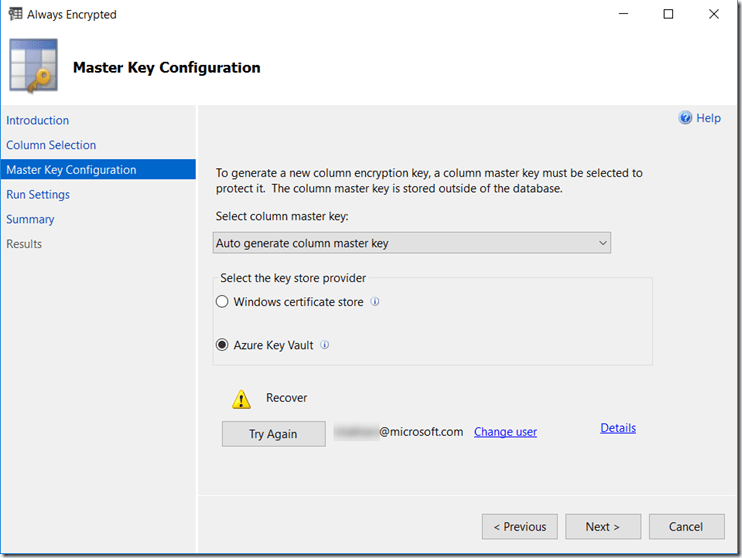The width and height of the screenshot is (742, 558).
Task: Click the Always Encrypted title bar icon
Action: click(x=15, y=14)
